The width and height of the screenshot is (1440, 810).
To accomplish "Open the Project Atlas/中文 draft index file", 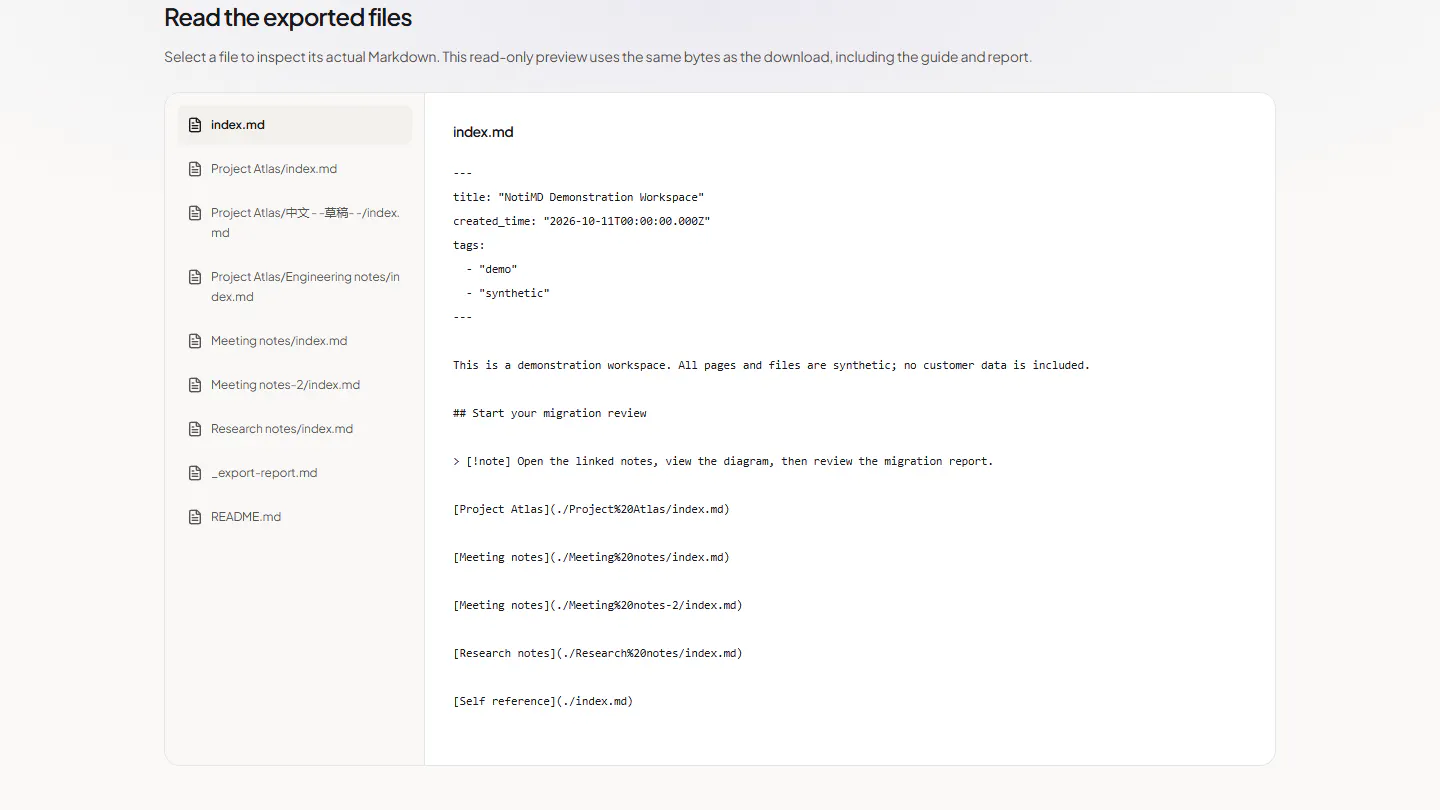I will tap(295, 223).
